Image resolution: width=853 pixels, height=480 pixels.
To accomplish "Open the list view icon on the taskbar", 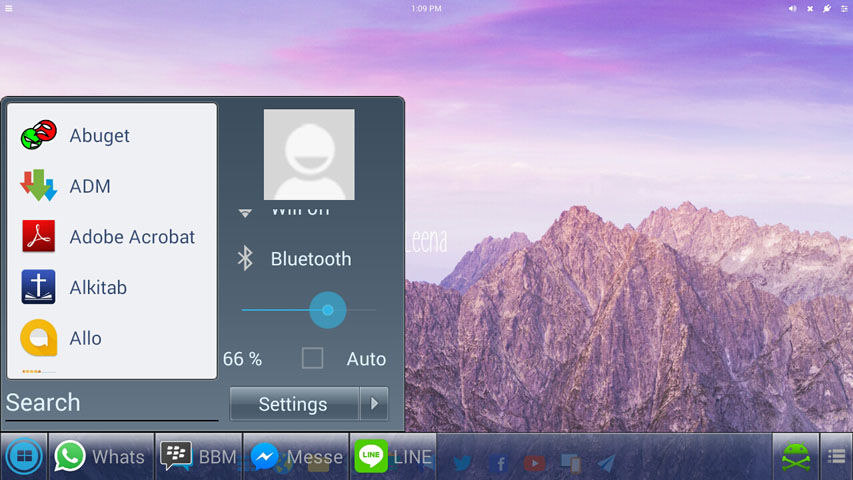I will click(x=836, y=457).
